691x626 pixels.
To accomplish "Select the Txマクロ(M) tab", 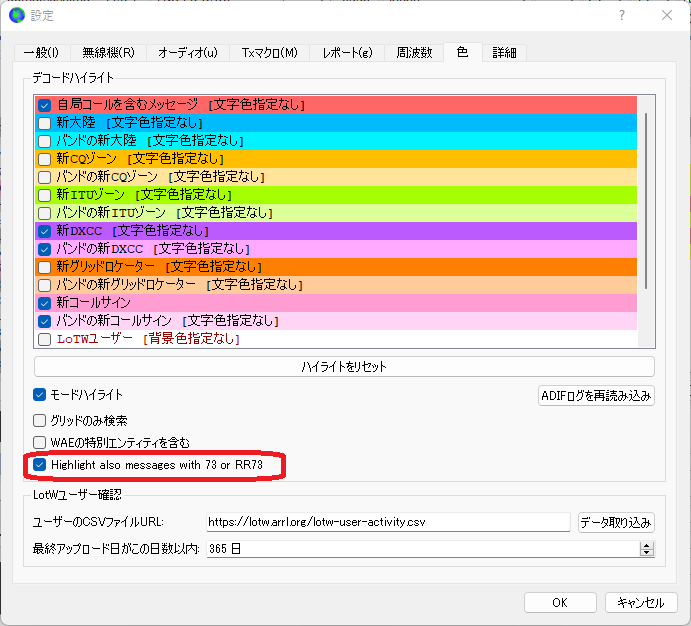I will coord(269,53).
